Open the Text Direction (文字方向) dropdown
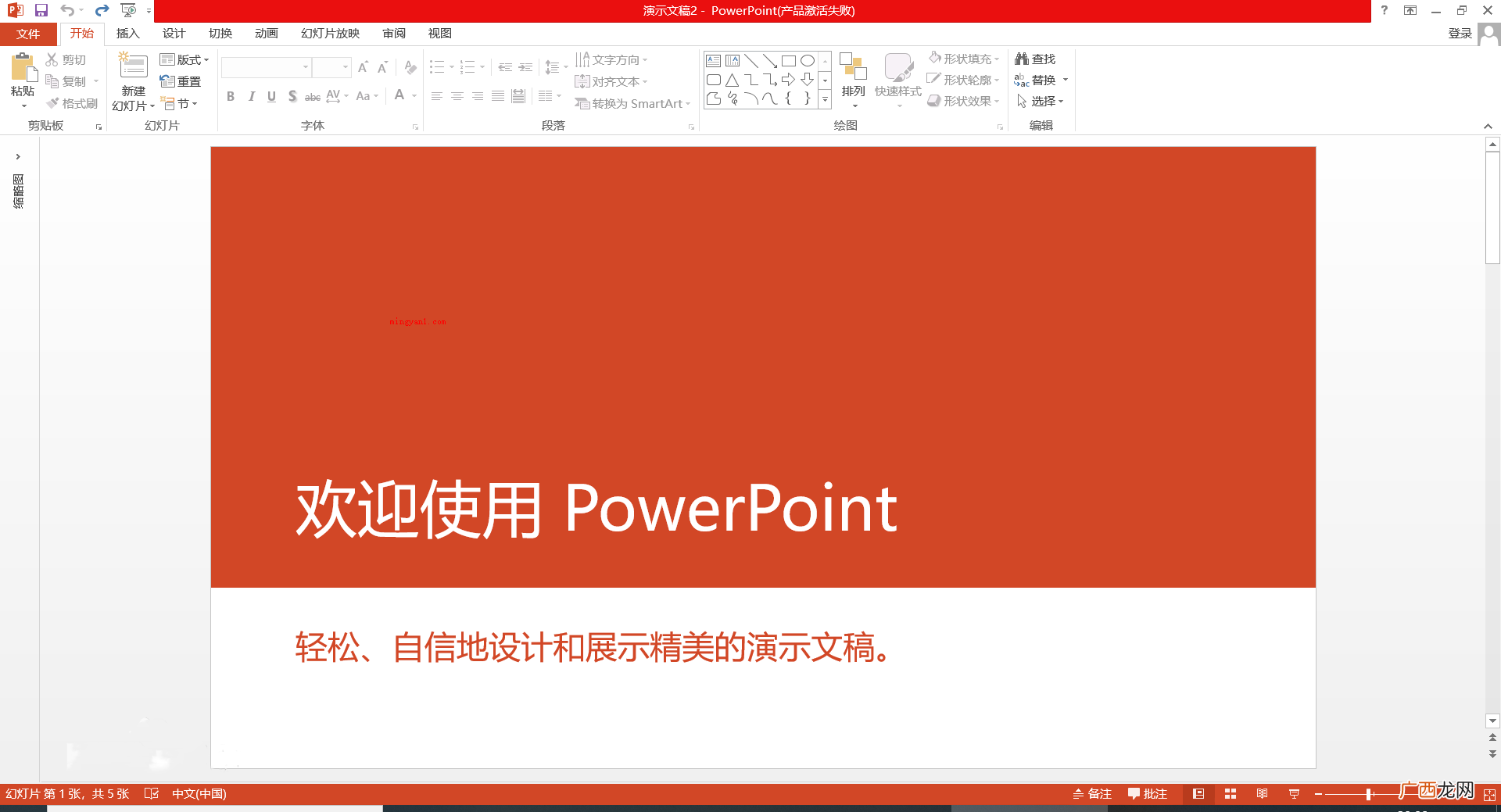Image resolution: width=1501 pixels, height=812 pixels. 611,59
